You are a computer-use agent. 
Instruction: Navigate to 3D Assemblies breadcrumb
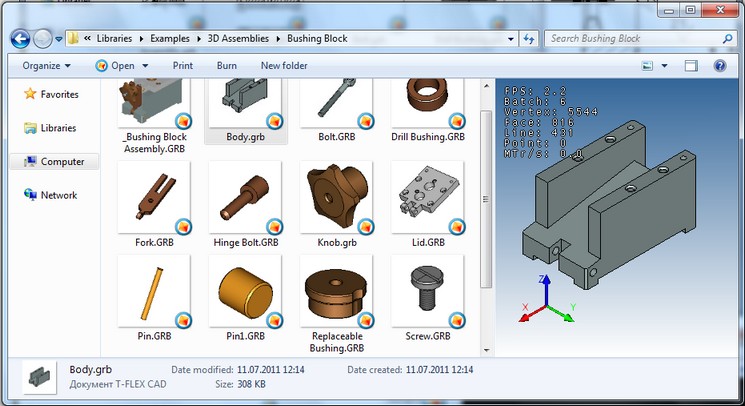tap(240, 39)
